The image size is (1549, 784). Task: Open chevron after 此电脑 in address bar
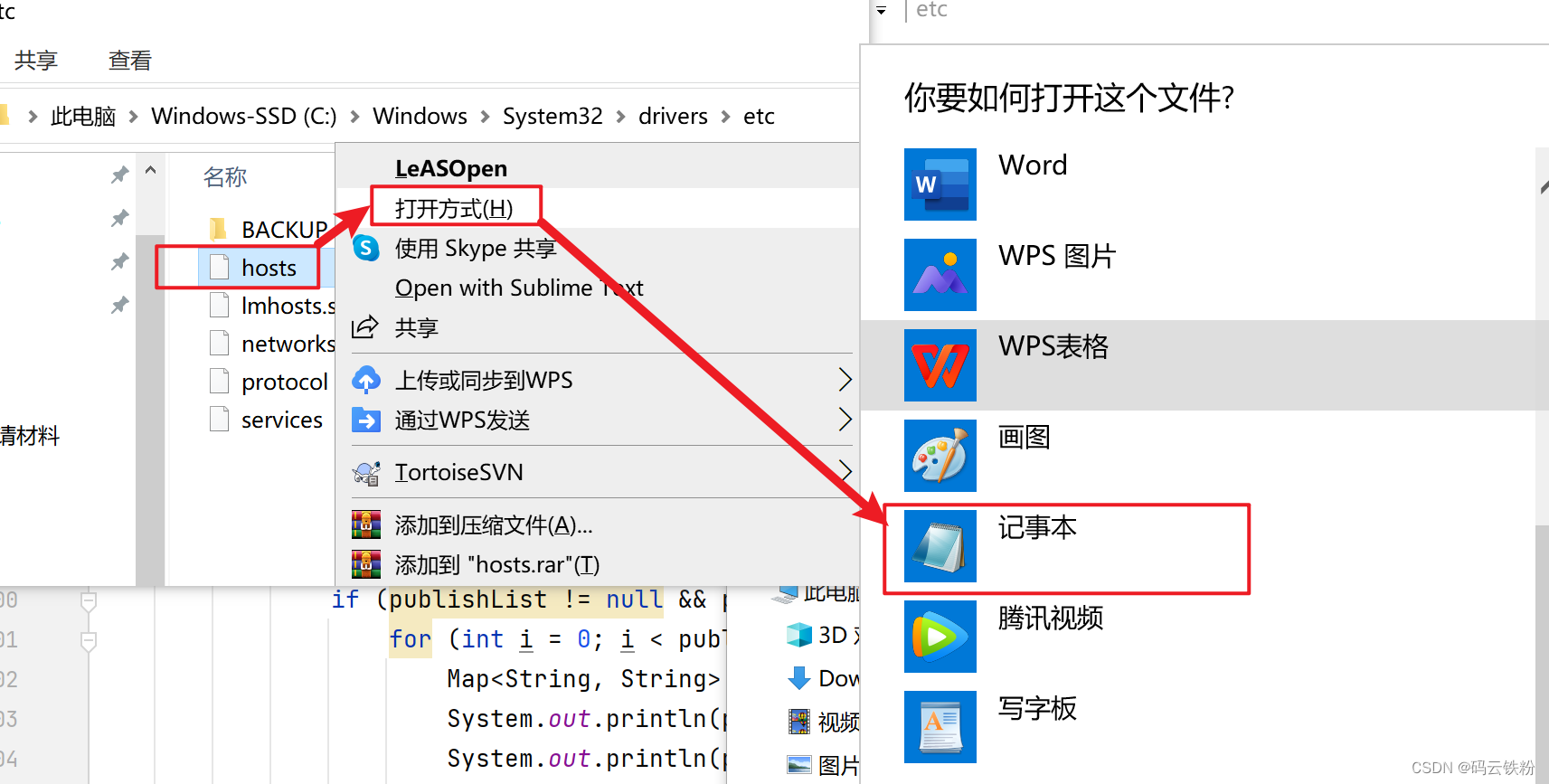(133, 117)
